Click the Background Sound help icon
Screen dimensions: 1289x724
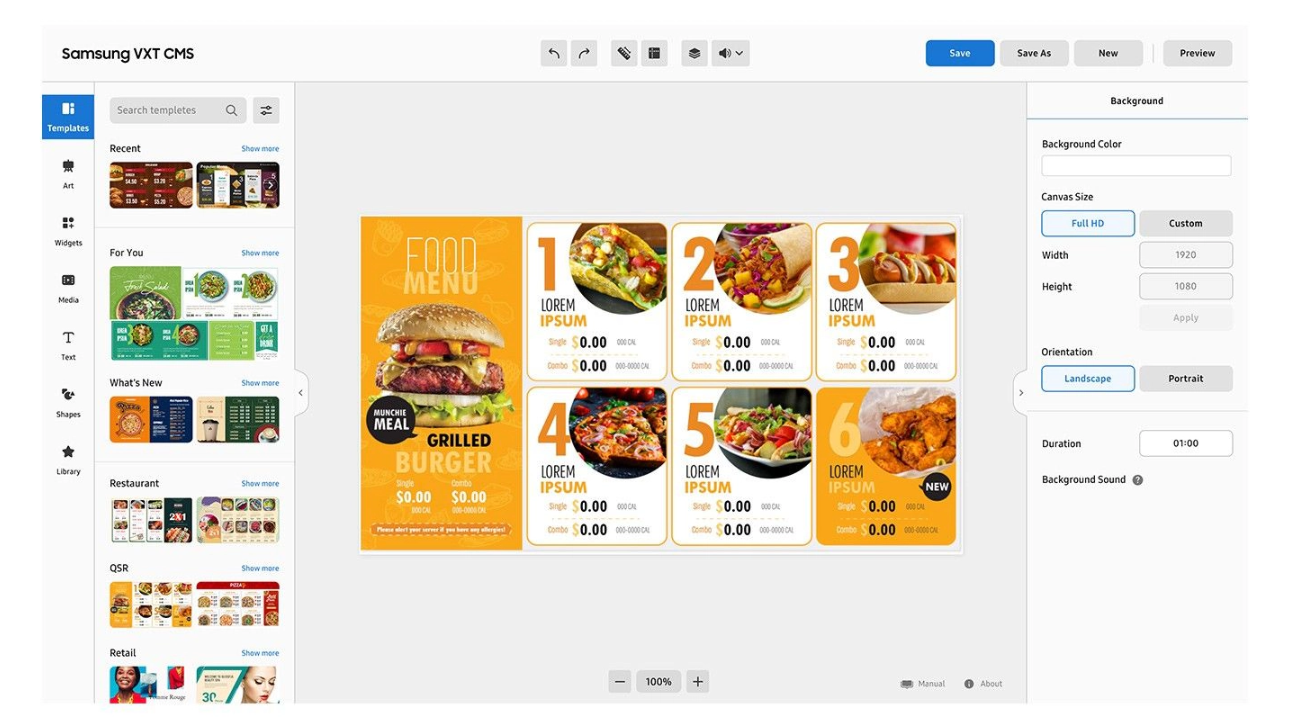point(1137,480)
